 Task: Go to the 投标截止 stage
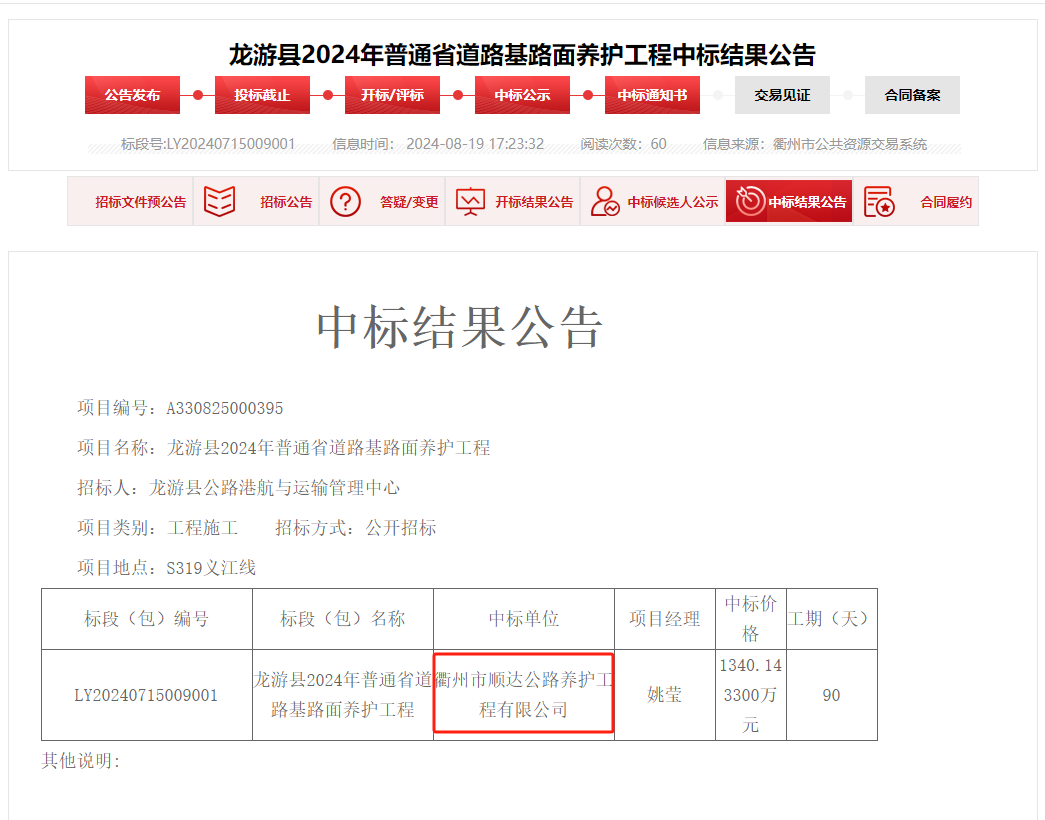262,95
